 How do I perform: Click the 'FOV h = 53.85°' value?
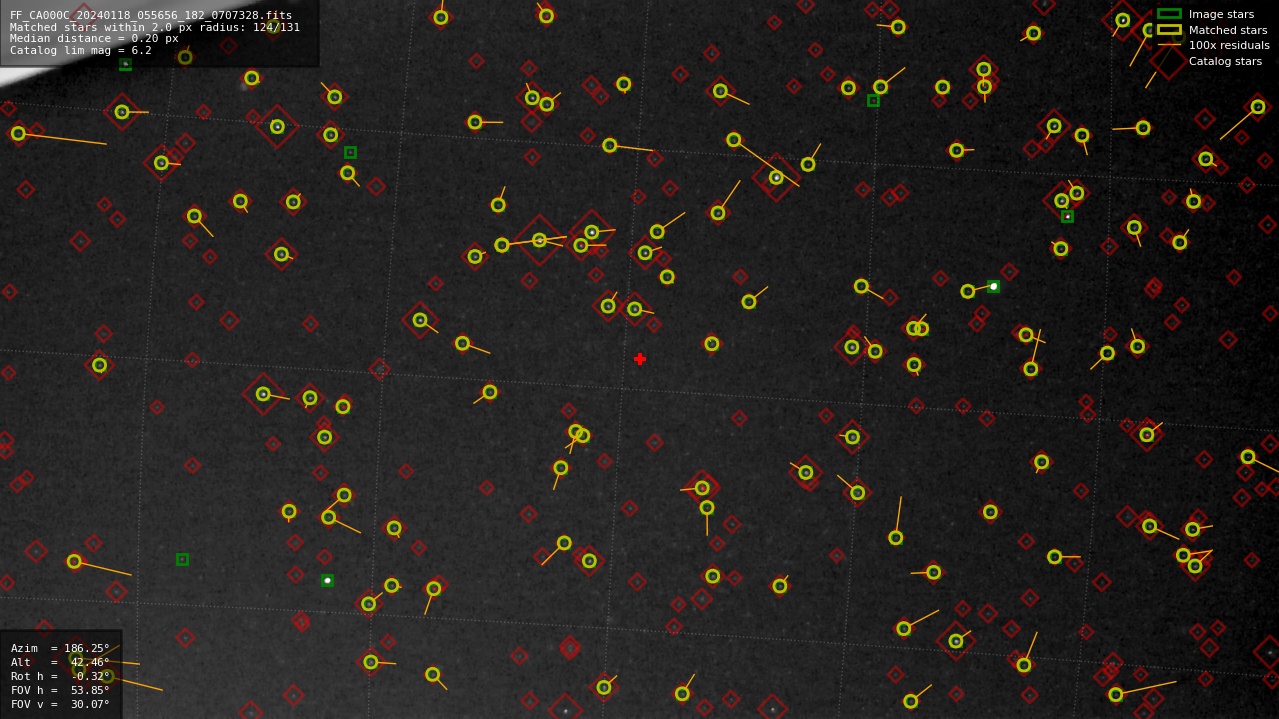60,690
